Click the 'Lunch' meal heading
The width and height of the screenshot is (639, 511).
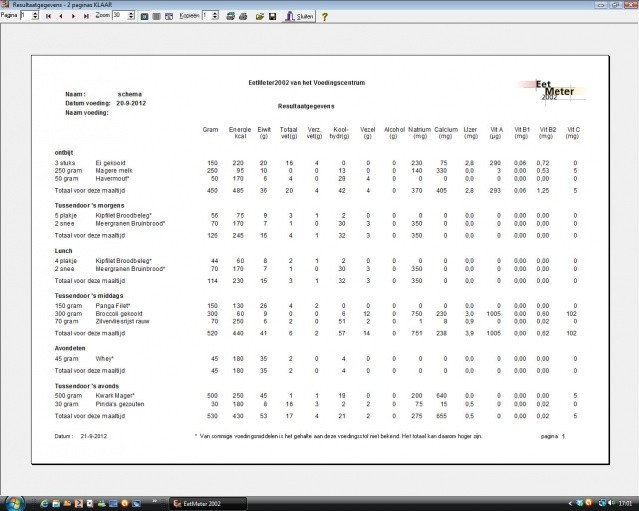[64, 251]
